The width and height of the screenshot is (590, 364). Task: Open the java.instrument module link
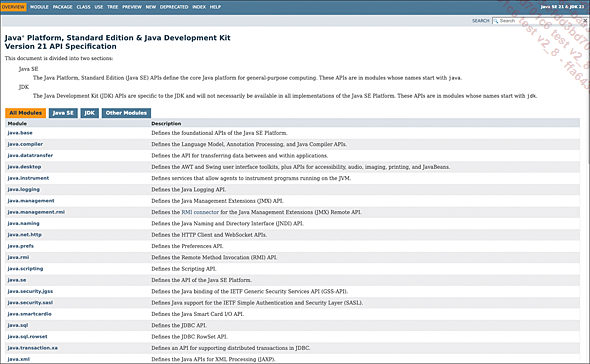(28, 178)
